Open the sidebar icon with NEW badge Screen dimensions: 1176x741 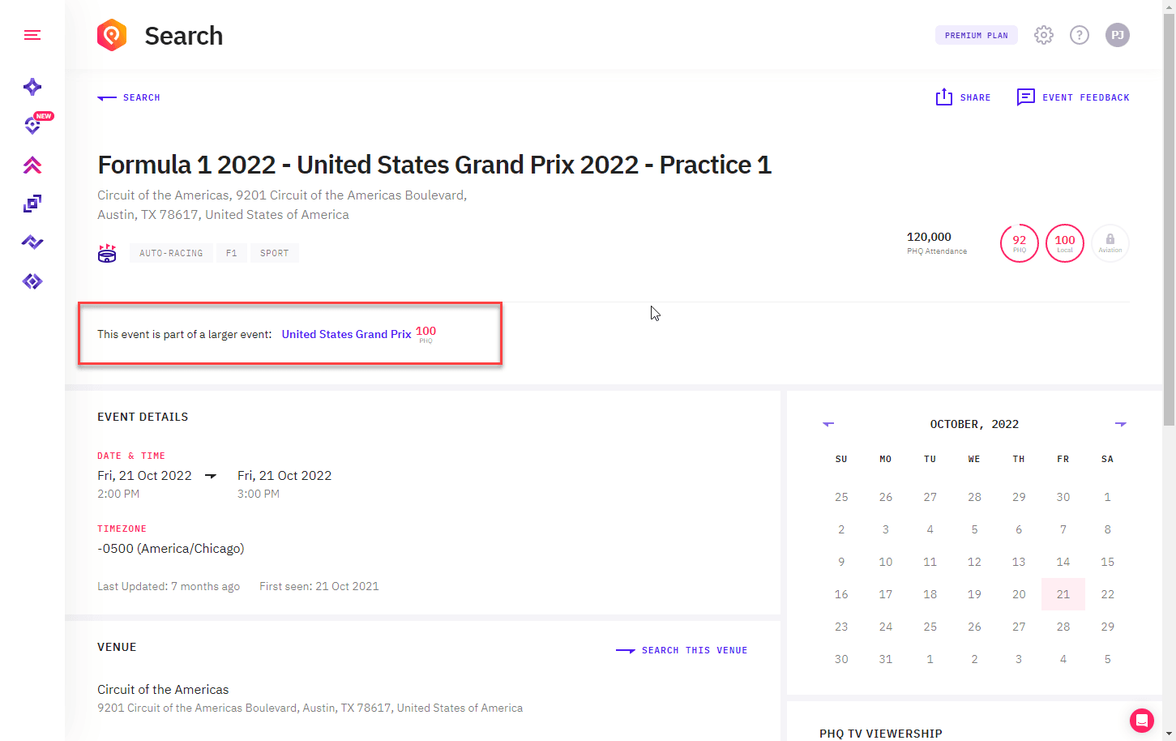(33, 126)
